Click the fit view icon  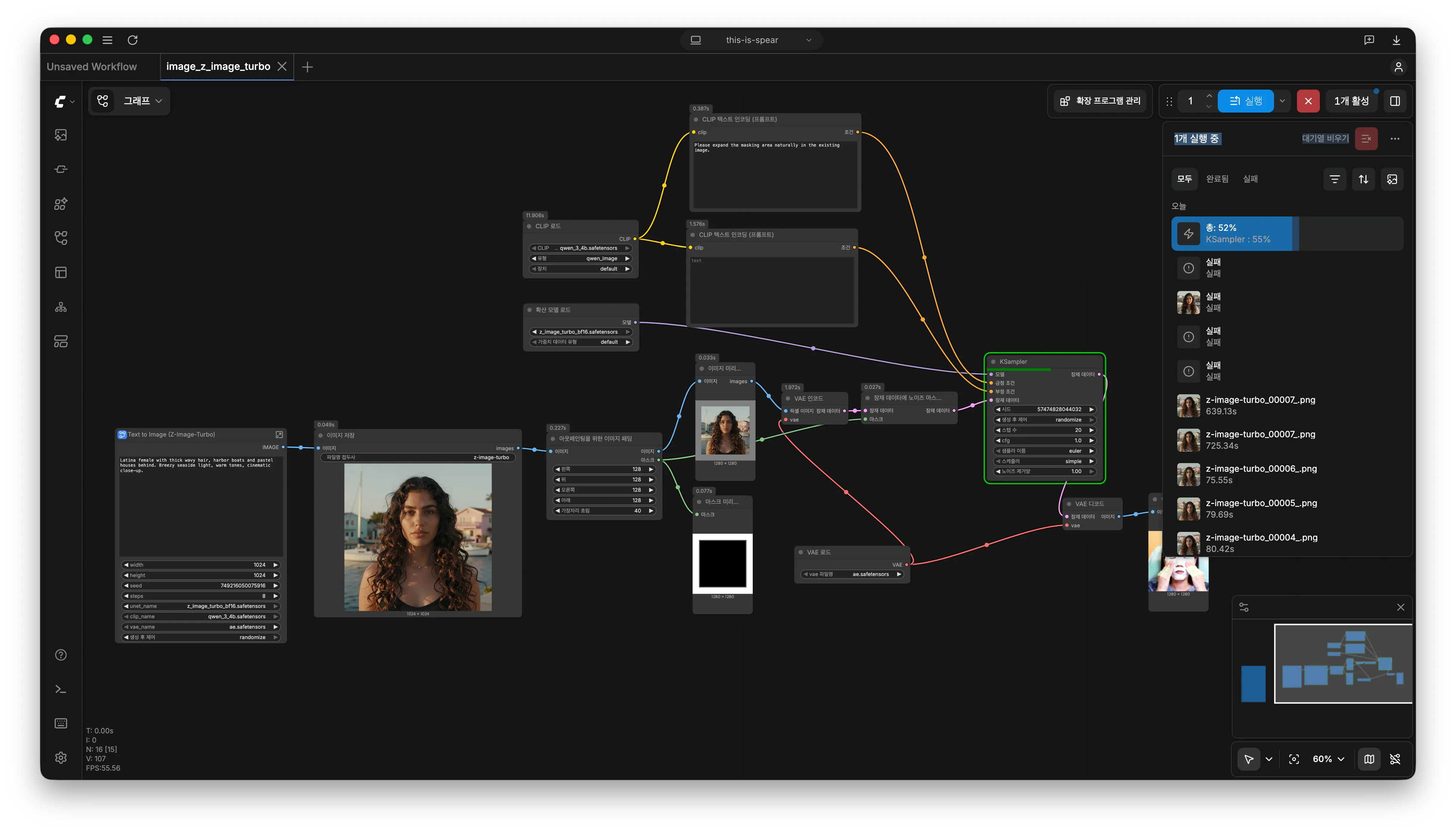(x=1294, y=759)
